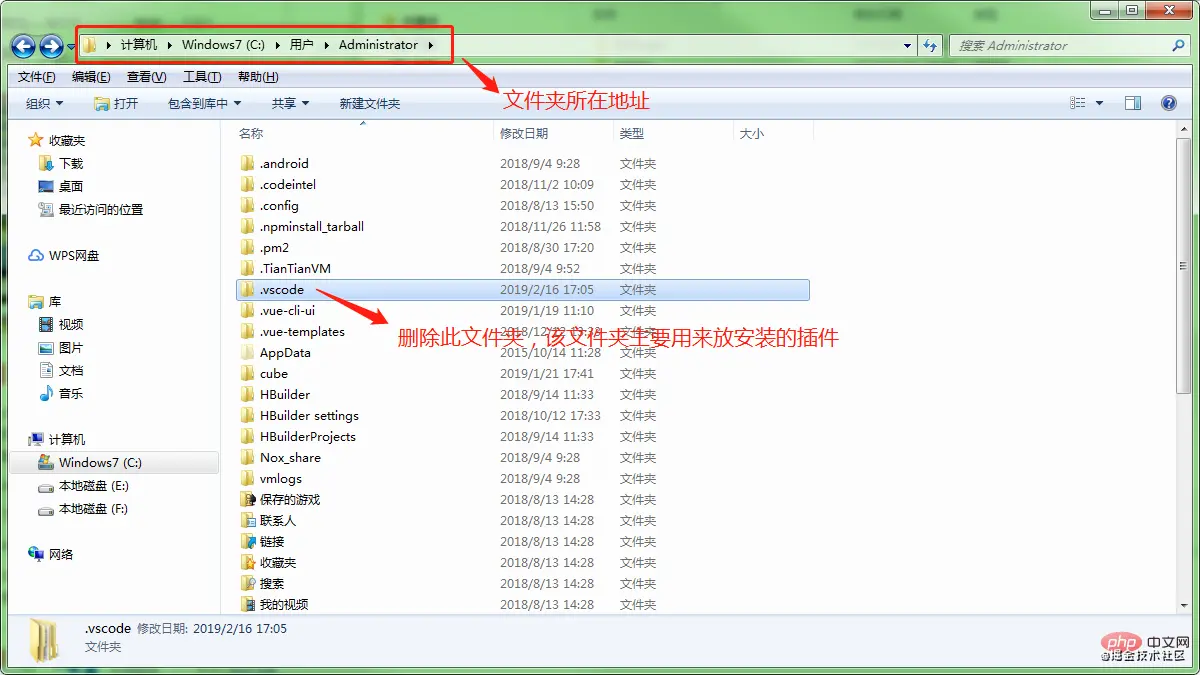Click the 音乐 library icon
Screen dimensions: 1200x675
(x=47, y=394)
